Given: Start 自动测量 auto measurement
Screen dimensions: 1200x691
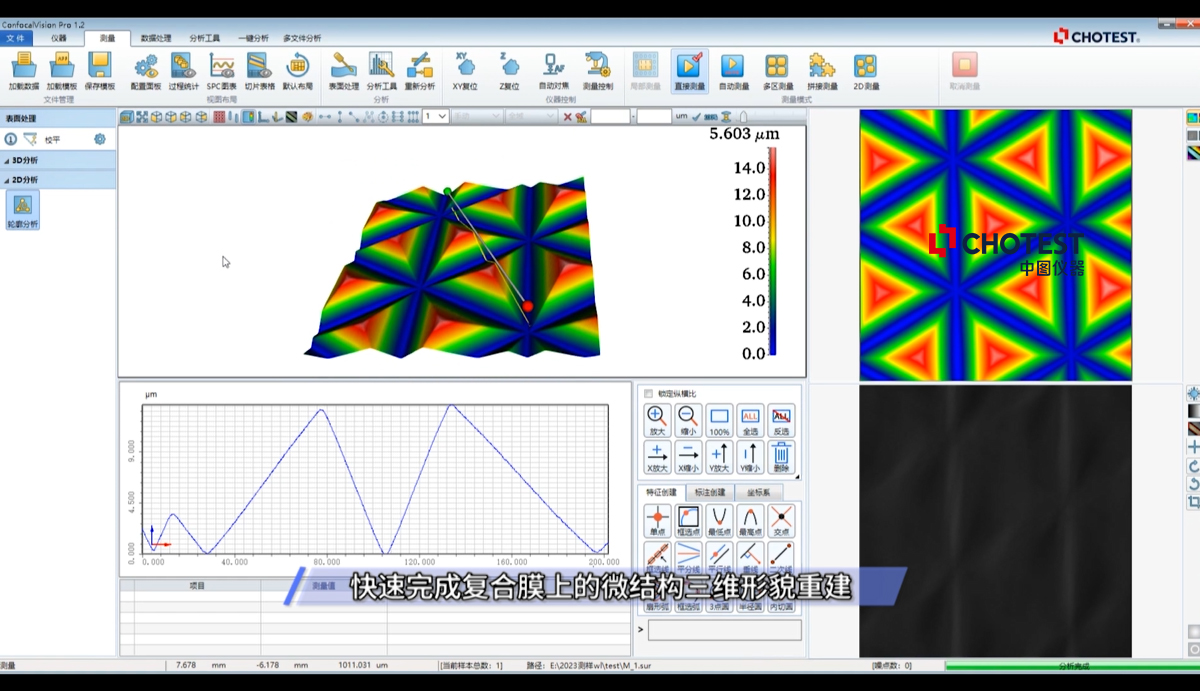Looking at the screenshot, I should click(733, 68).
